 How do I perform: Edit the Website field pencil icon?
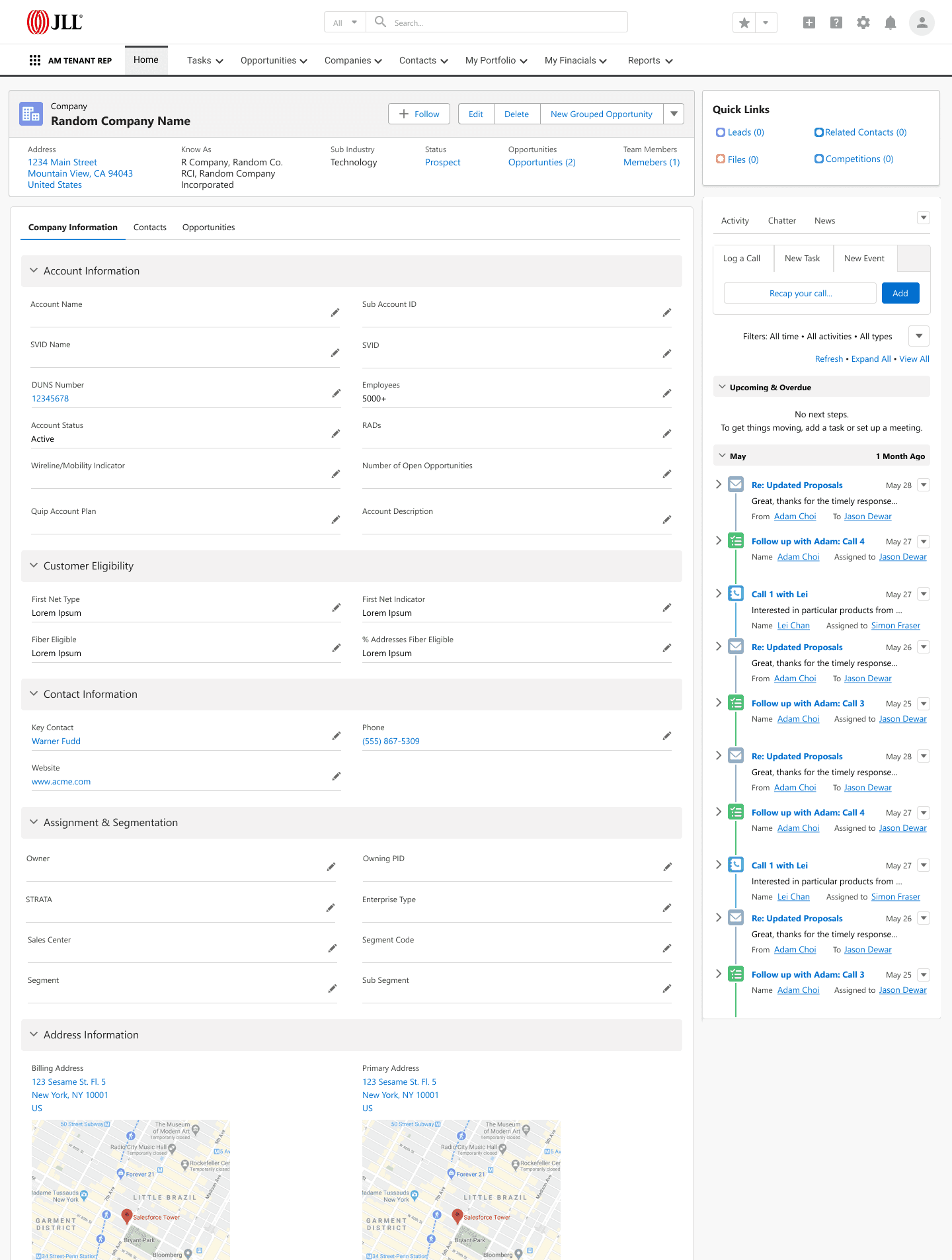(336, 777)
